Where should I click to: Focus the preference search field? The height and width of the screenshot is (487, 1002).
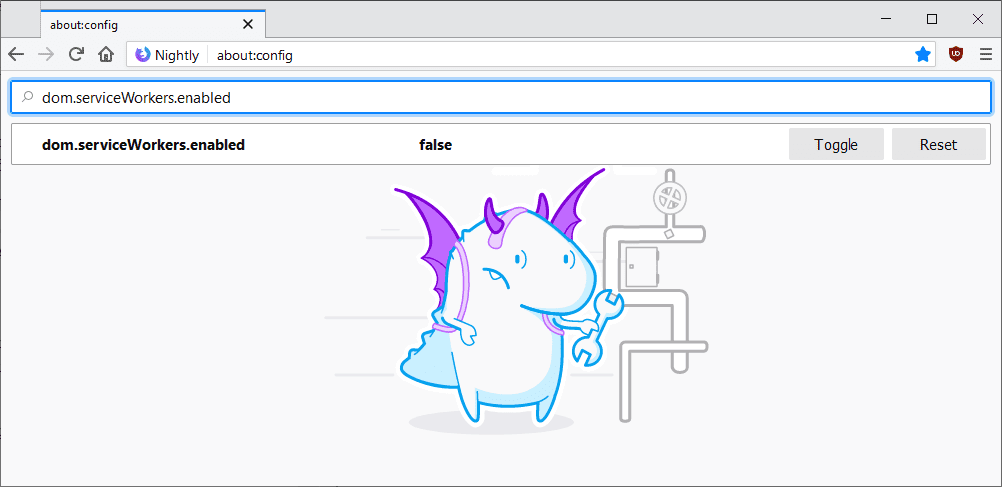[x=501, y=98]
